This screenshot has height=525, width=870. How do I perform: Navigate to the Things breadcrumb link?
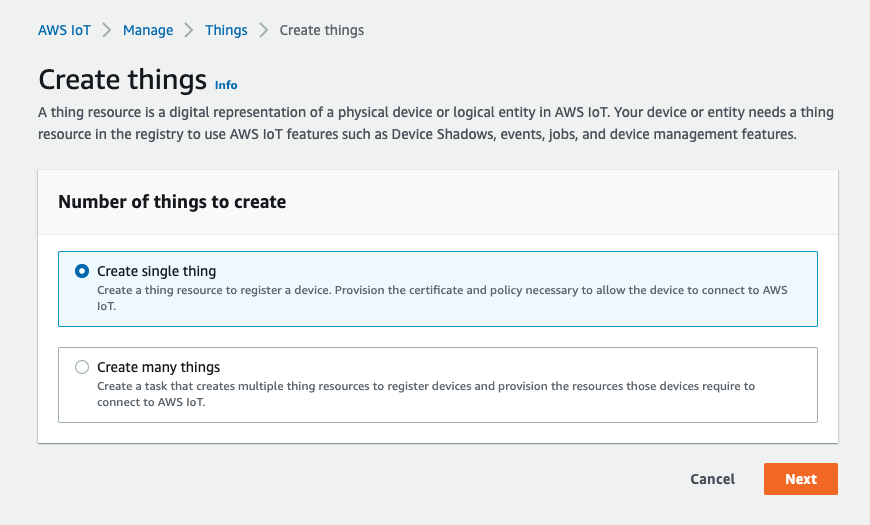pyautogui.click(x=226, y=30)
